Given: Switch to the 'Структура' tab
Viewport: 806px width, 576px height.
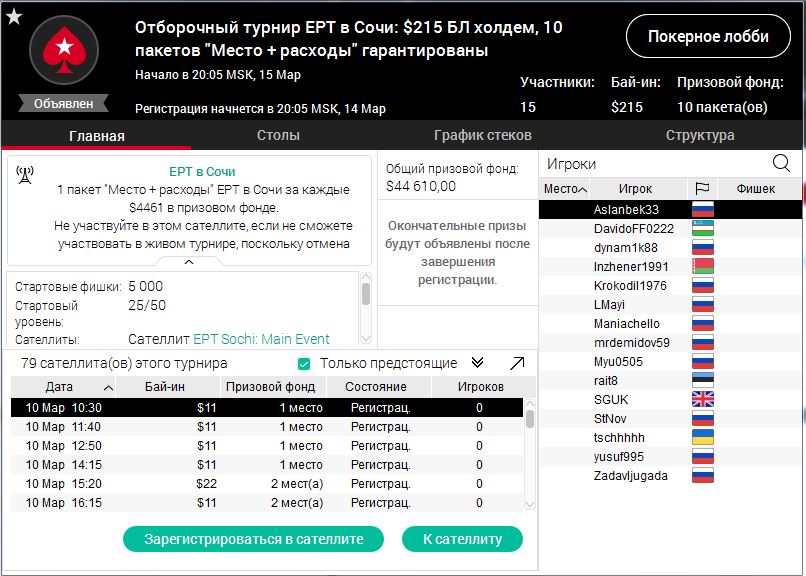Looking at the screenshot, I should tap(700, 135).
